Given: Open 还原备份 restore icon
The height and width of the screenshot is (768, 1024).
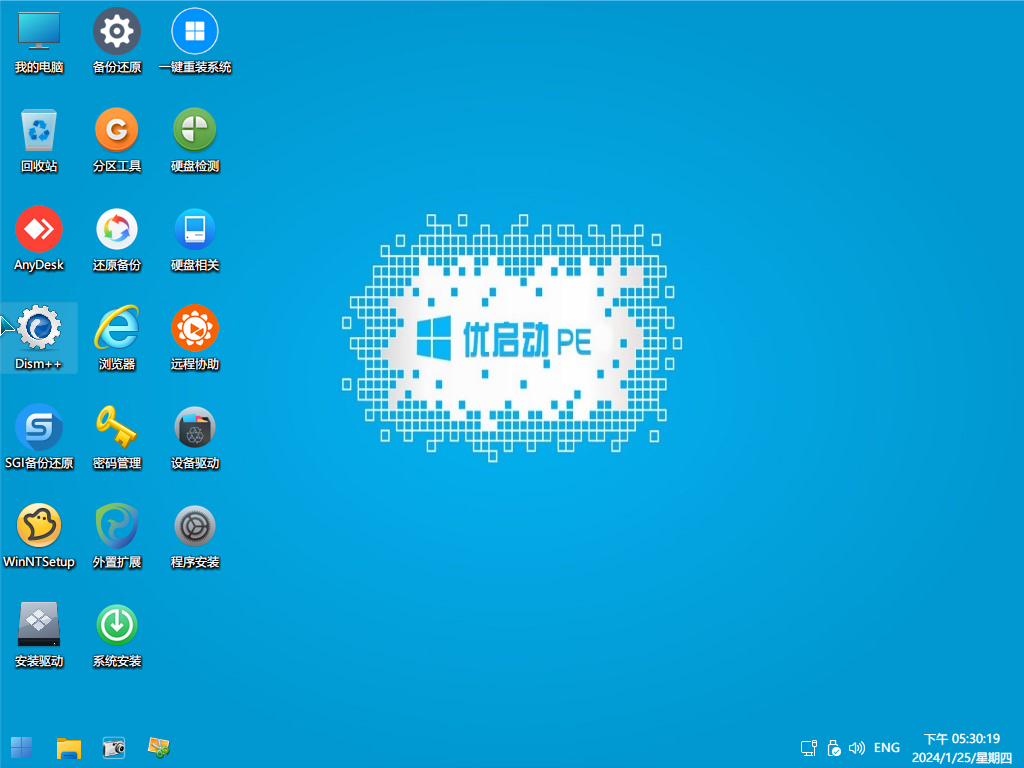Looking at the screenshot, I should [x=116, y=239].
